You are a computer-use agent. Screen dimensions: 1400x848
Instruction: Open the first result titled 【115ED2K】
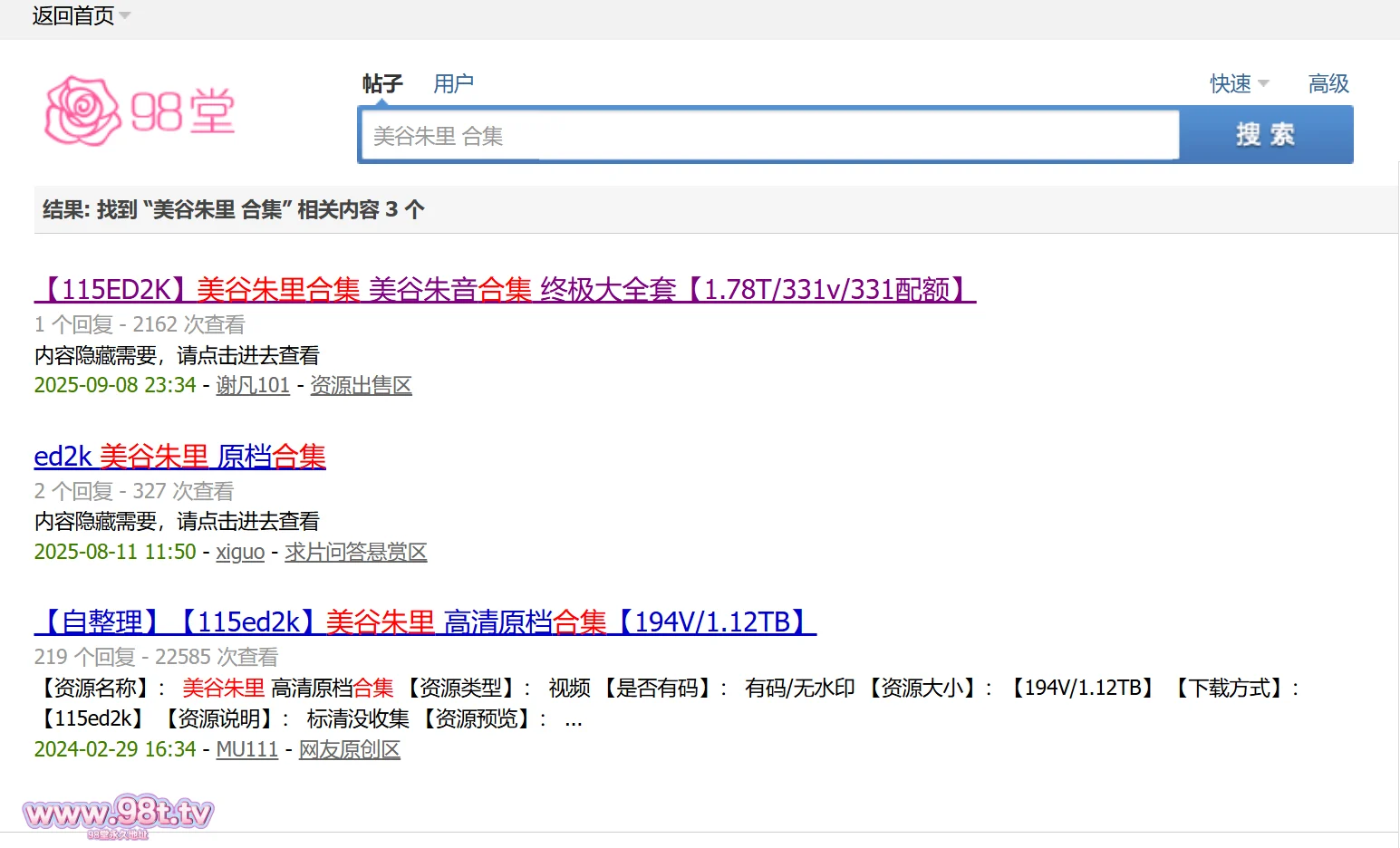pos(504,290)
